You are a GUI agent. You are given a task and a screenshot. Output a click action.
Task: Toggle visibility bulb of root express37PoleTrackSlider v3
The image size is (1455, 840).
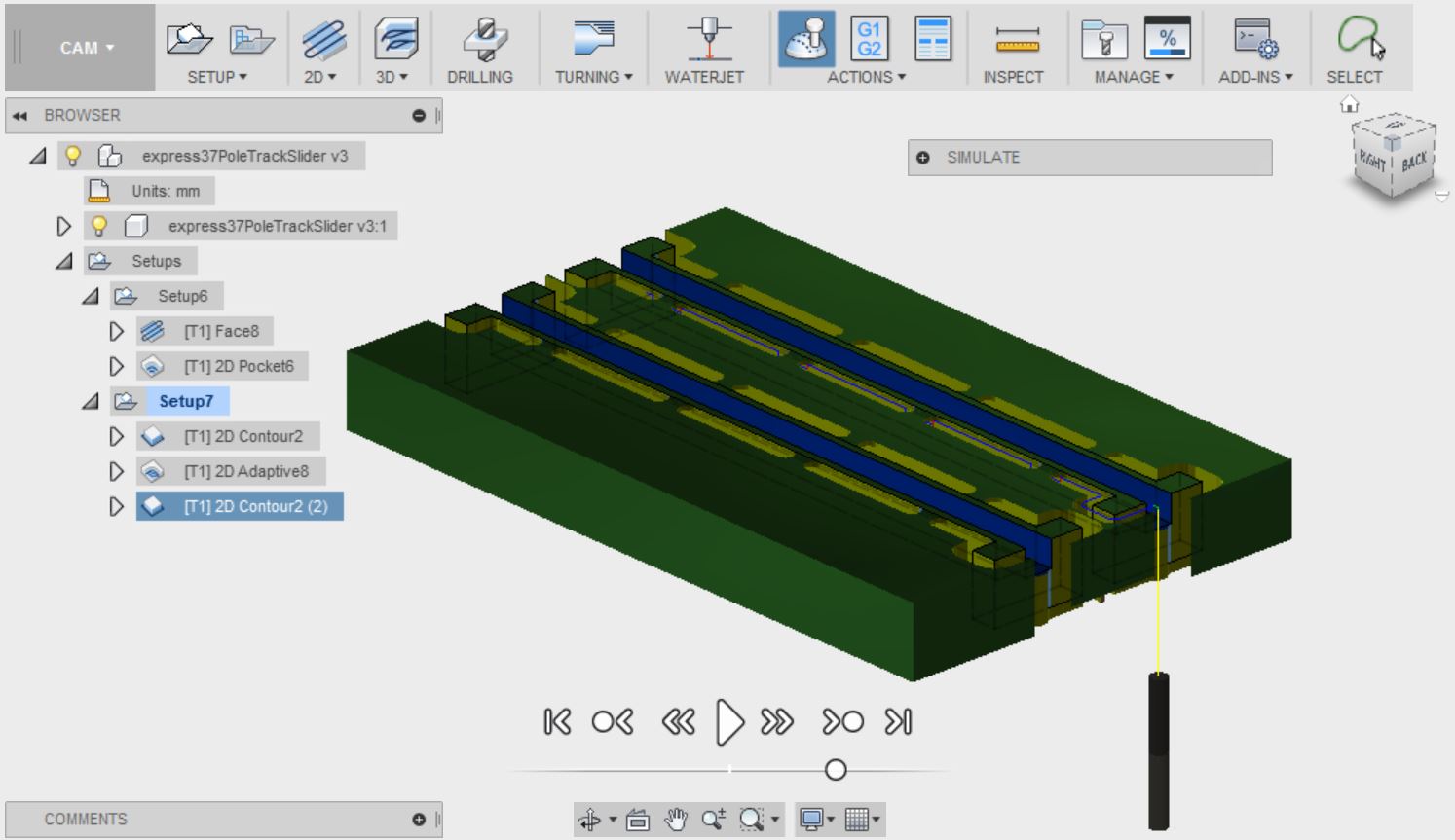73,156
